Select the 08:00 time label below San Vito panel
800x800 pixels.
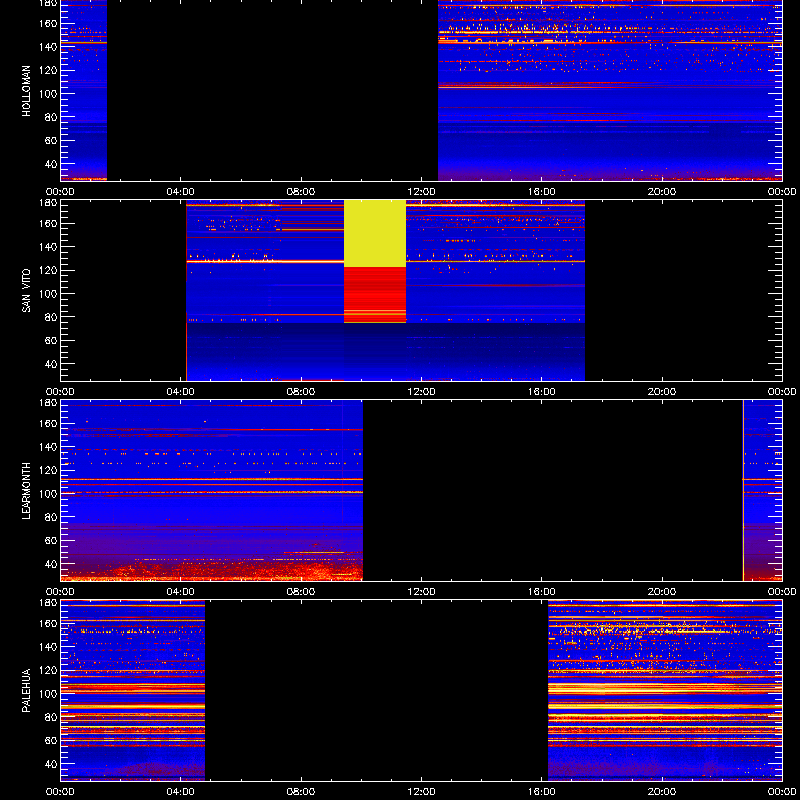pos(301,392)
